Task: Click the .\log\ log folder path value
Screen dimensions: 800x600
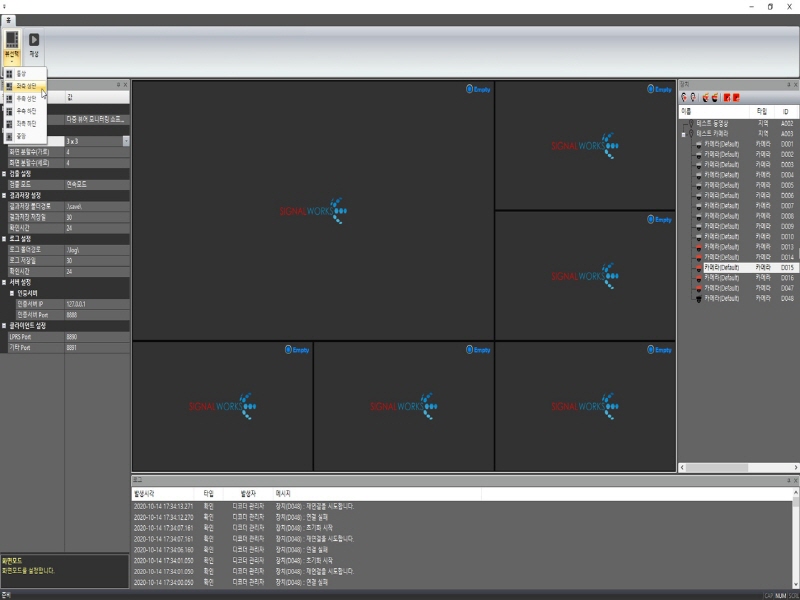Action: click(x=97, y=250)
